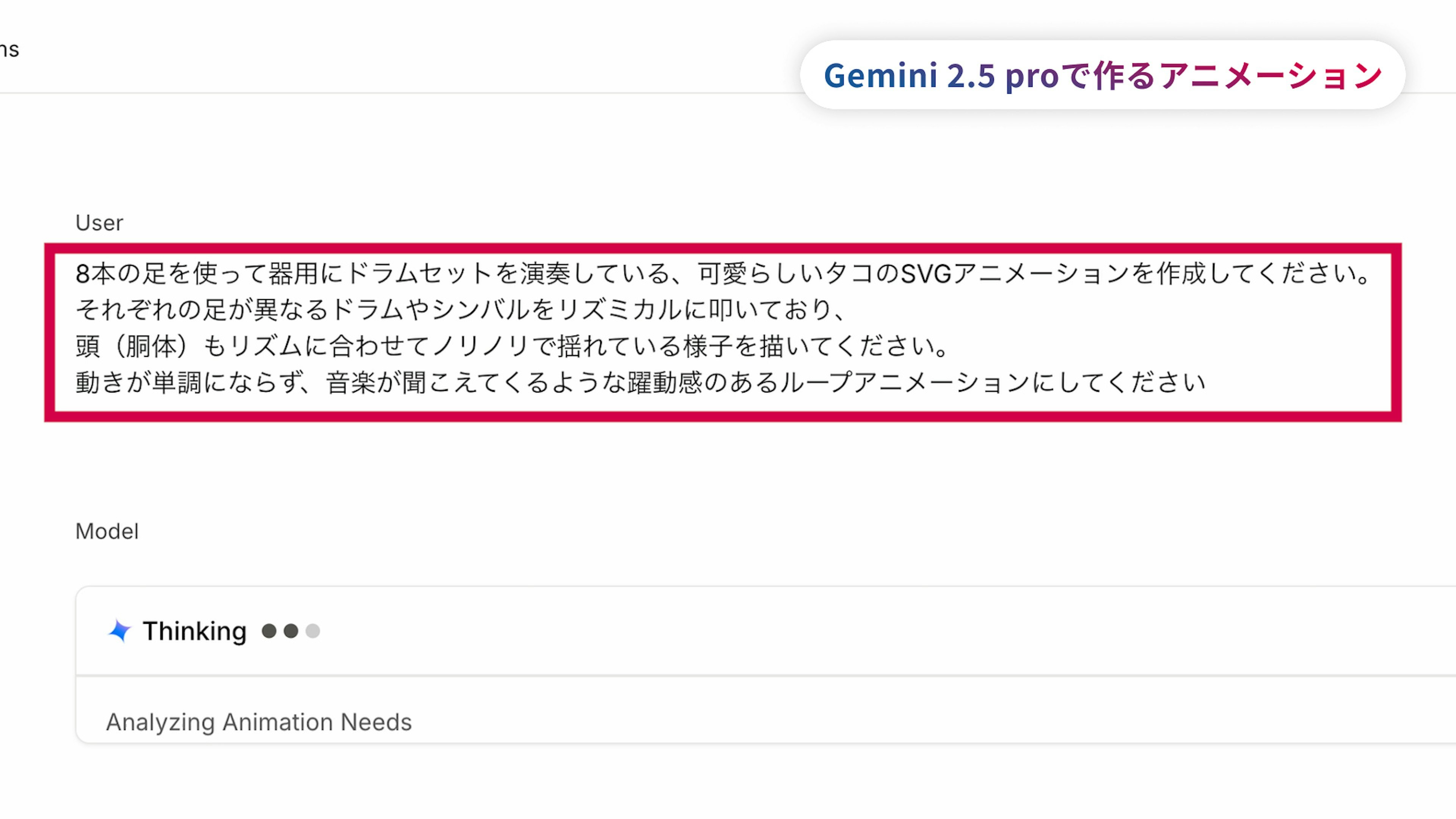
Task: Click the prompt line starting with "頭（胴体）も"
Action: click(512, 346)
